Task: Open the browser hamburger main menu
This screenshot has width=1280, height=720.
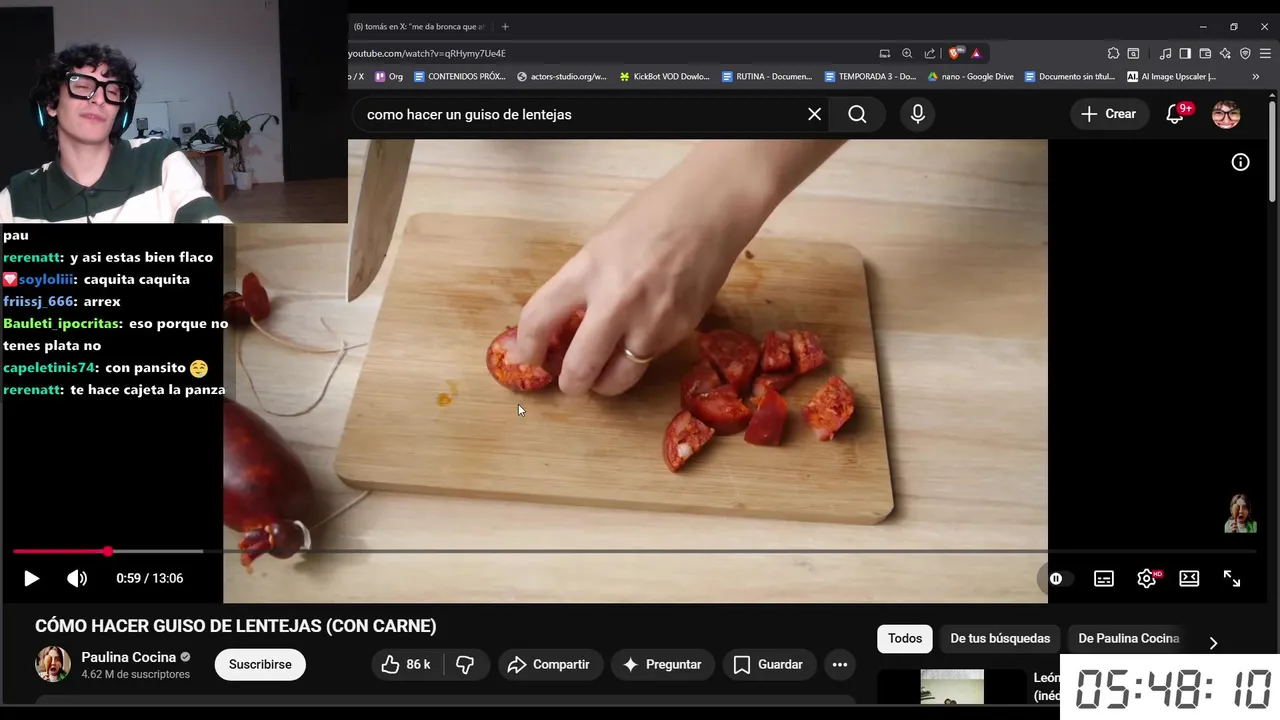Action: click(x=1266, y=53)
